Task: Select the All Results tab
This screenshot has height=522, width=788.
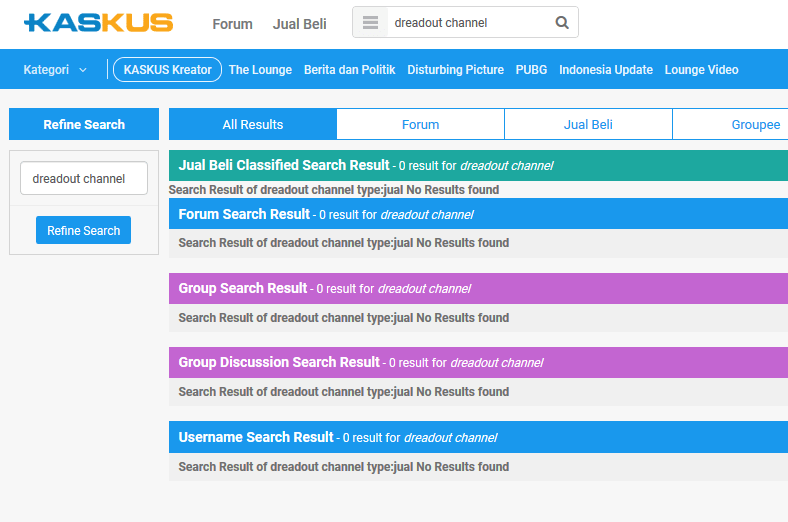Action: click(x=253, y=124)
